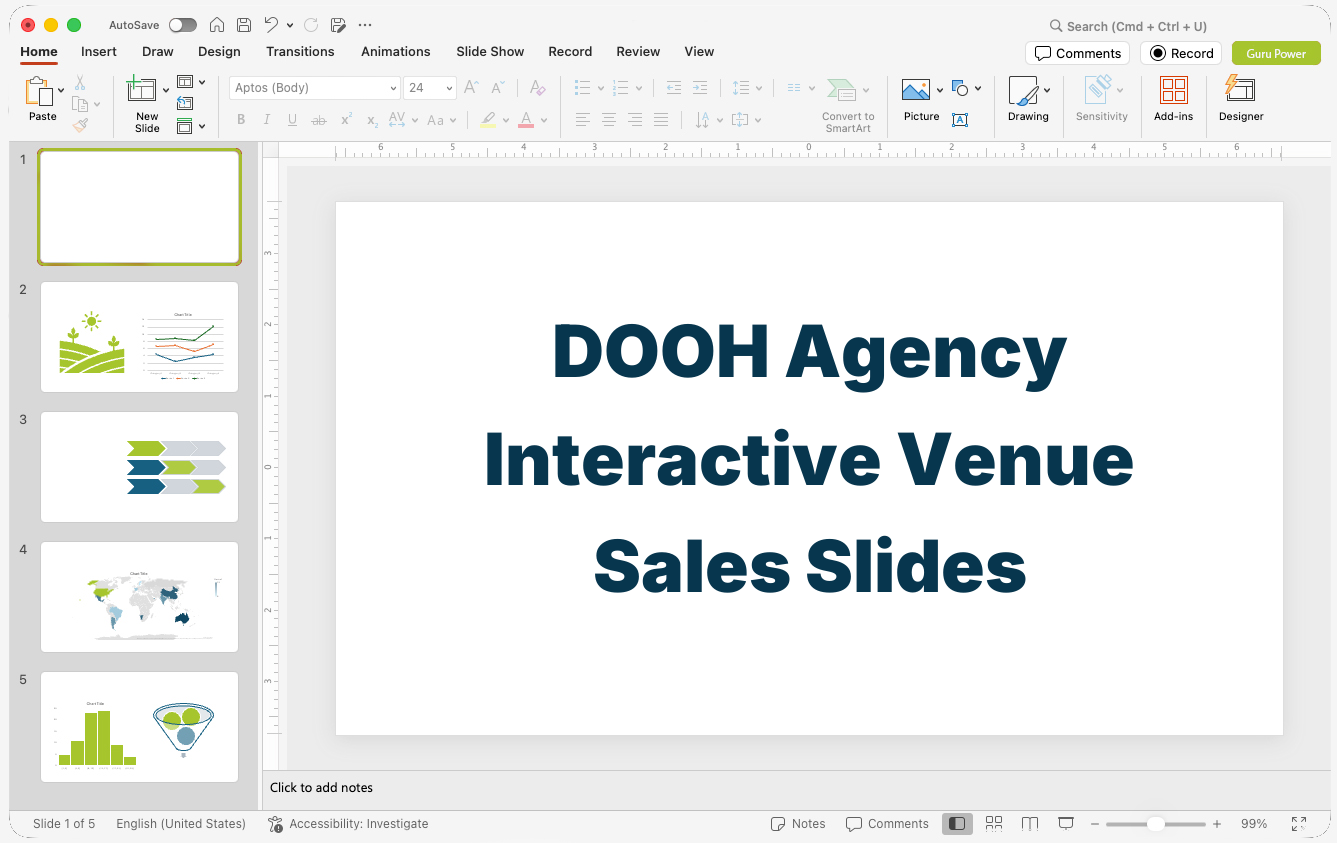Image resolution: width=1337 pixels, height=843 pixels.
Task: Open the Design tab
Action: tap(219, 52)
